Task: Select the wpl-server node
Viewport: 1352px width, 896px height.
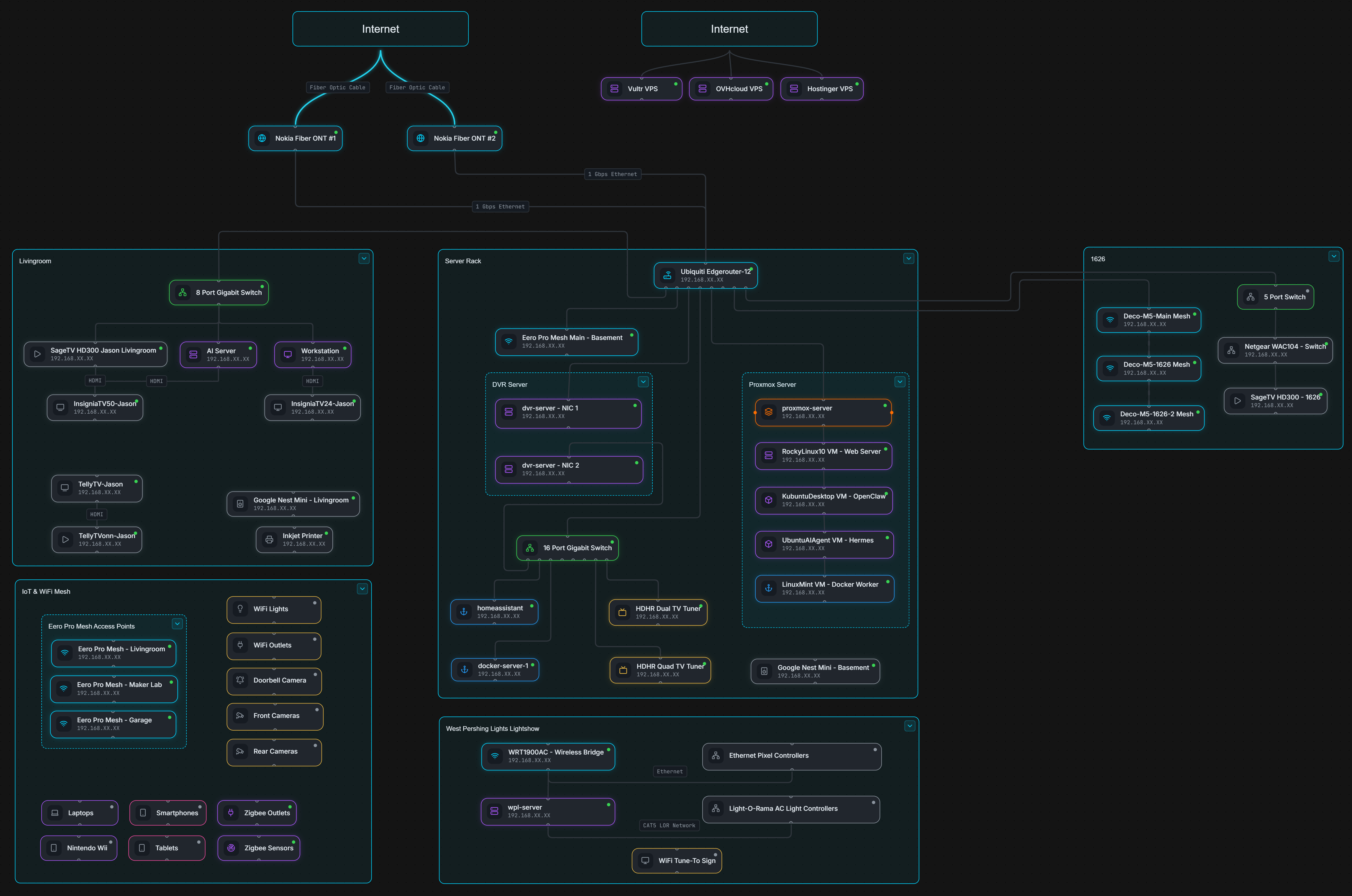Action: [x=548, y=812]
